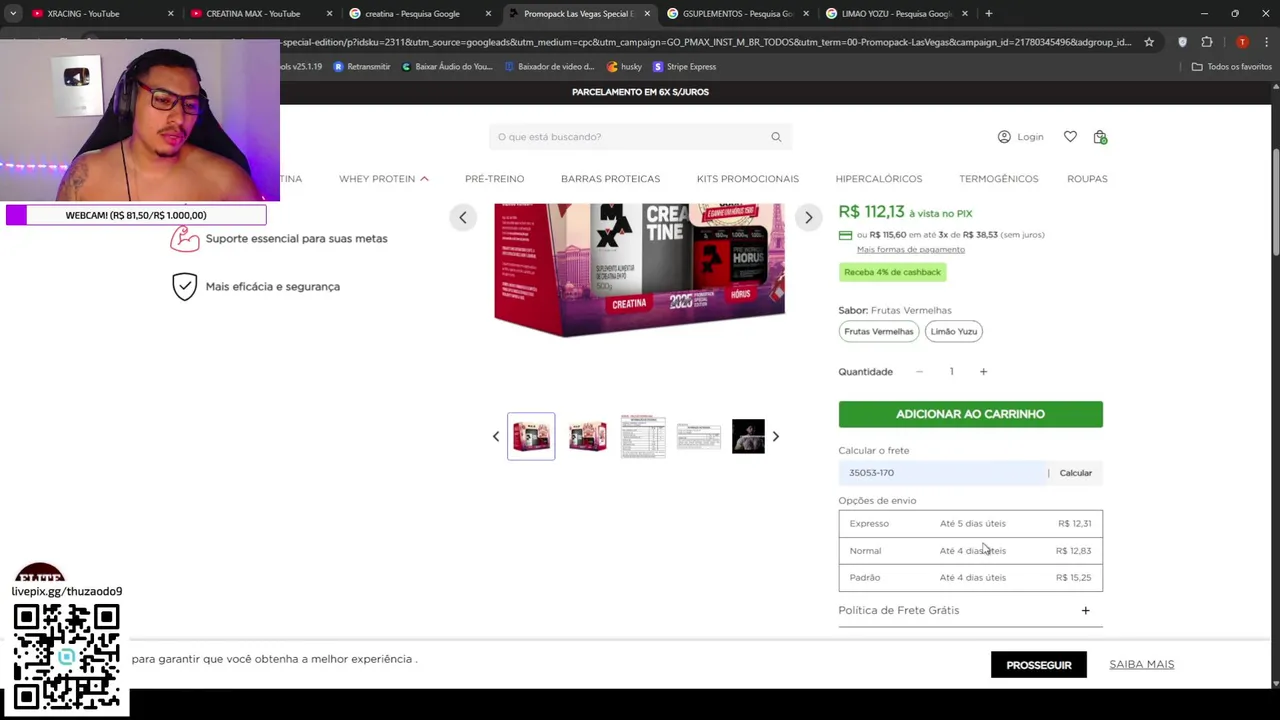This screenshot has height=720, width=1280.
Task: Choose the Frutas Vermelhas flavor
Action: [x=879, y=331]
